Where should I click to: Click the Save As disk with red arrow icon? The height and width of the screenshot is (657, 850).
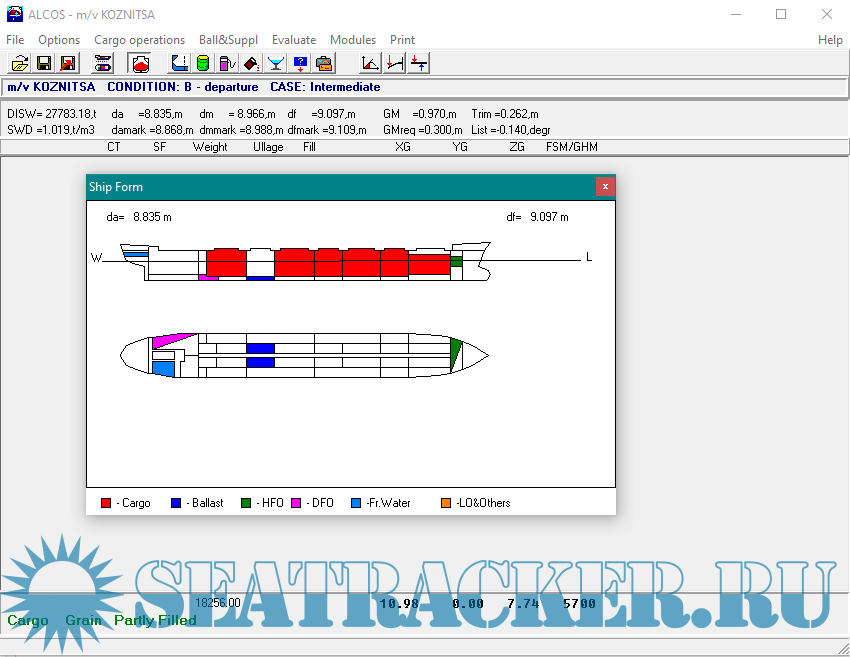click(x=67, y=63)
